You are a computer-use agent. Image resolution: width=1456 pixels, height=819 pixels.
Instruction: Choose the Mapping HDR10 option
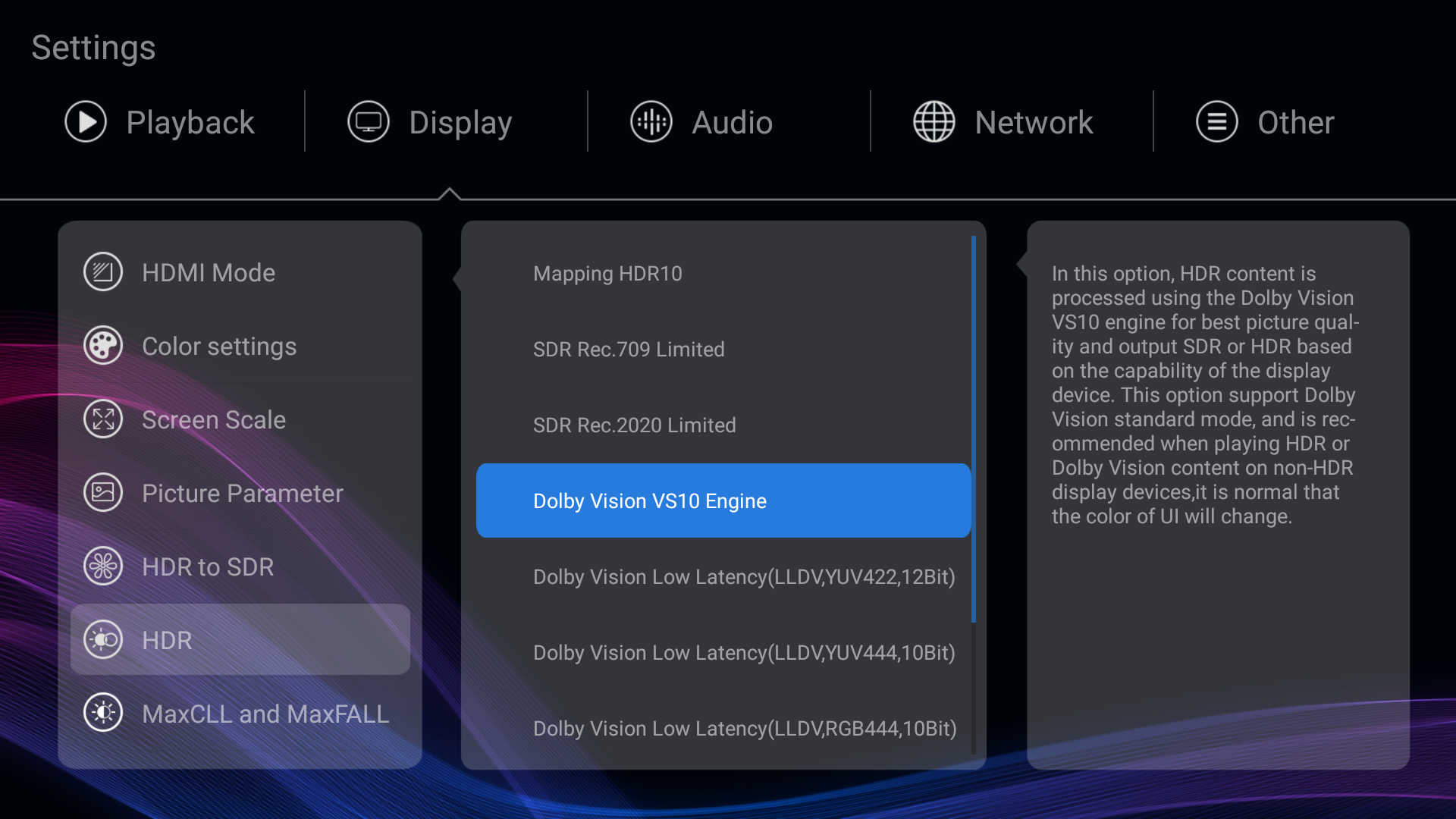click(x=723, y=273)
